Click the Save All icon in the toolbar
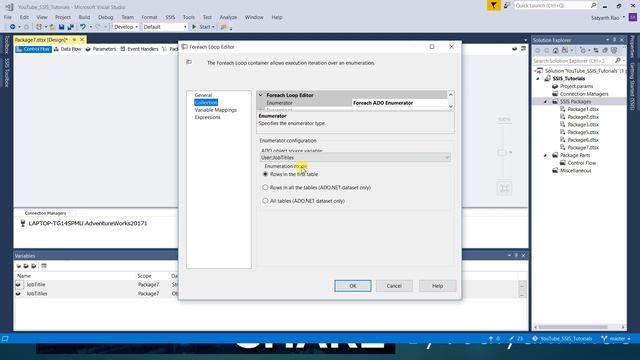Viewport: 640px width, 360px height. [71, 27]
